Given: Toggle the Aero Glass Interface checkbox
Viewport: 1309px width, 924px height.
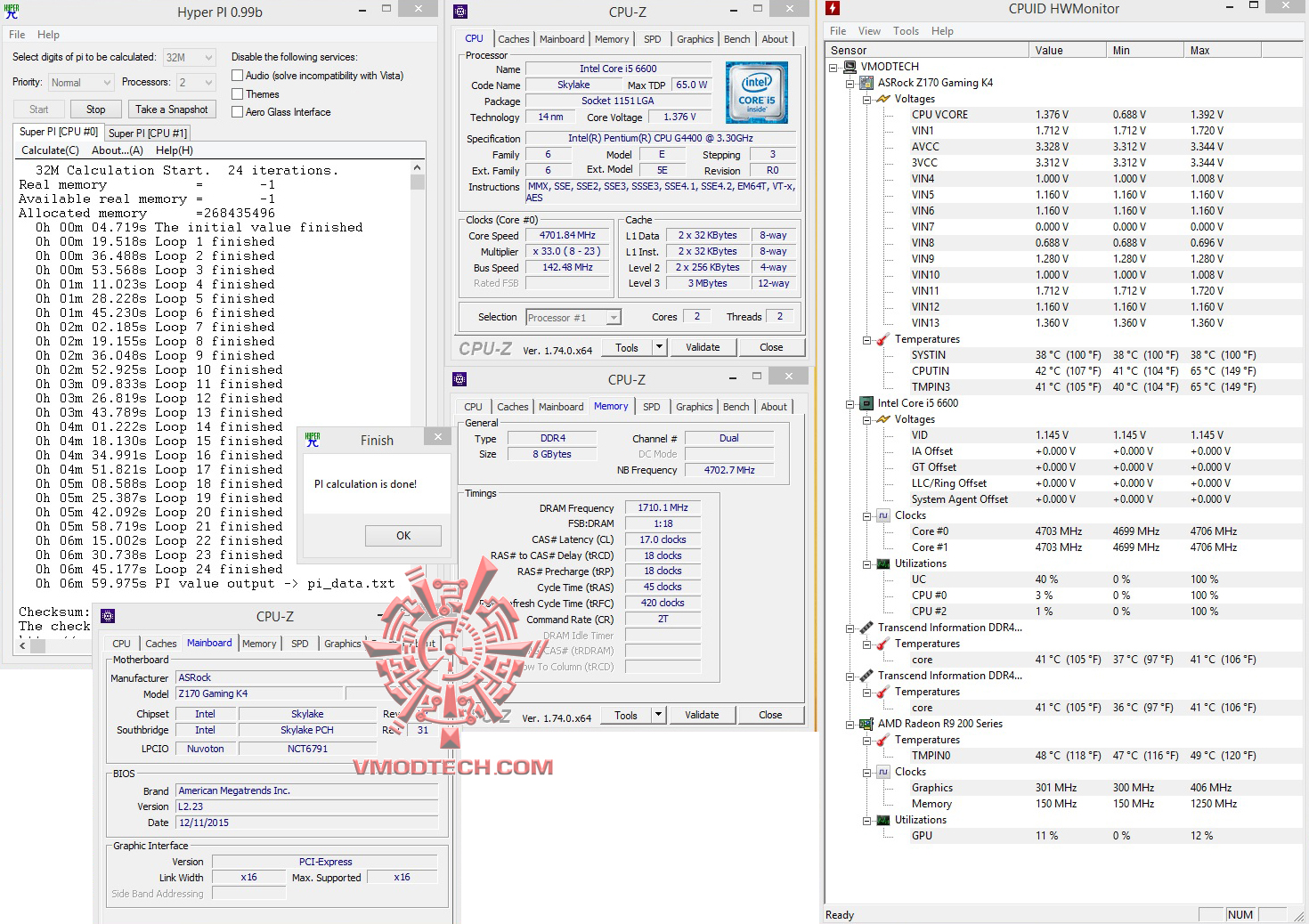Looking at the screenshot, I should coord(238,112).
